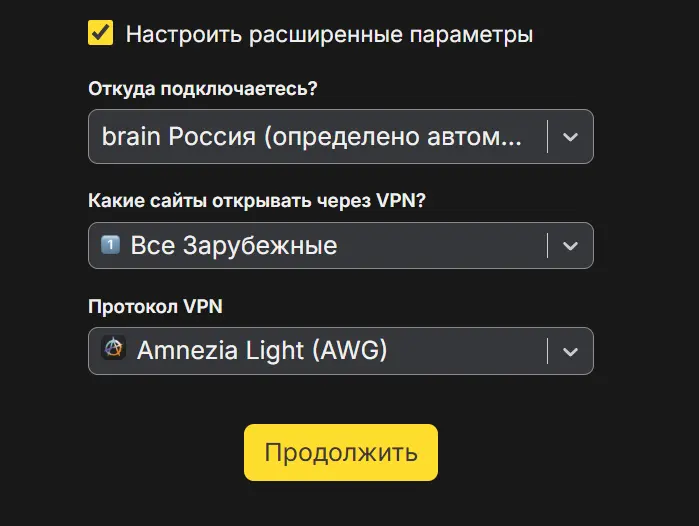The image size is (699, 526).
Task: Click the Amnezia logo icon in protocol field
Action: coord(114,350)
